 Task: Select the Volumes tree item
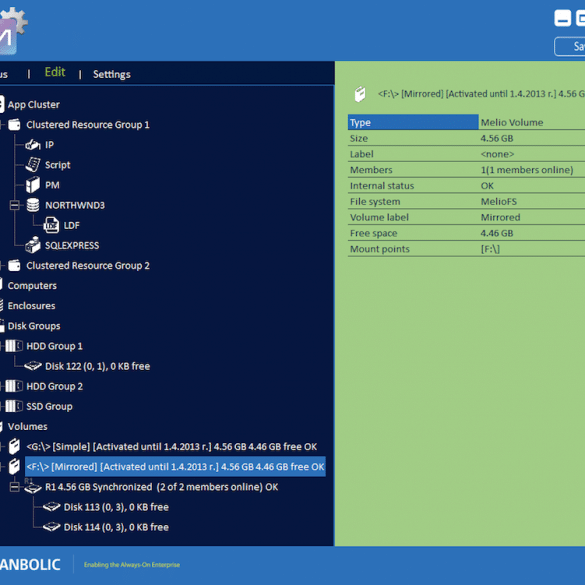point(28,426)
